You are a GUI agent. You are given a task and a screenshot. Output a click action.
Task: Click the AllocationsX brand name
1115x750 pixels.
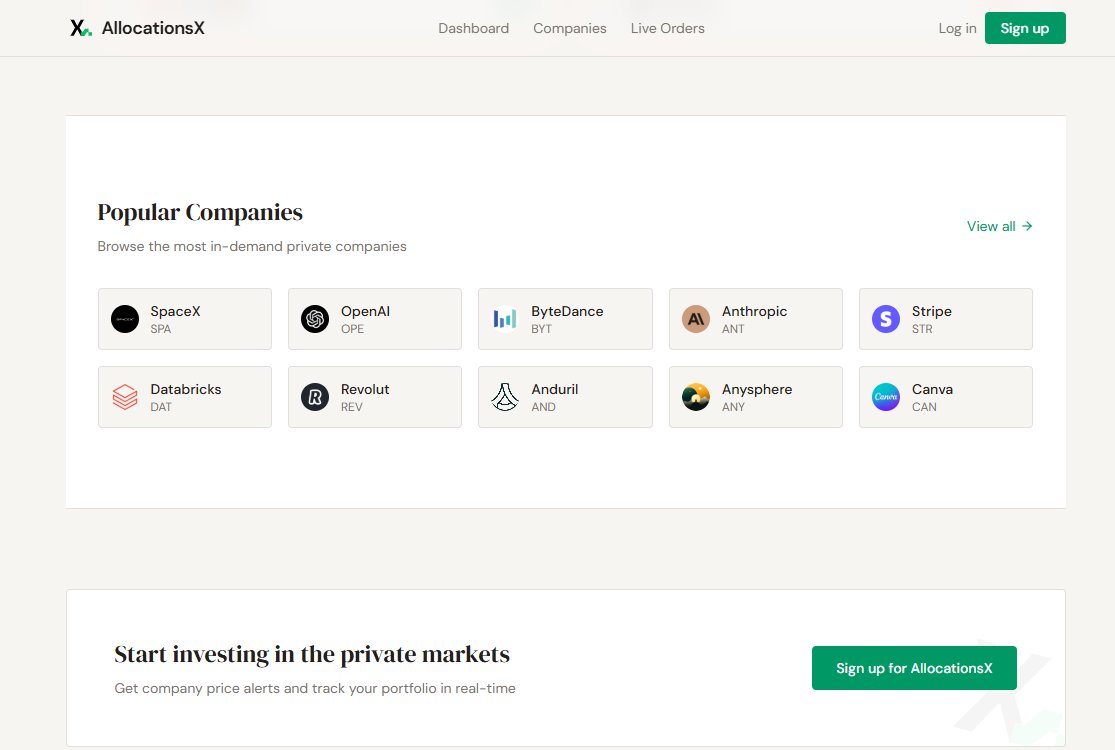click(153, 28)
